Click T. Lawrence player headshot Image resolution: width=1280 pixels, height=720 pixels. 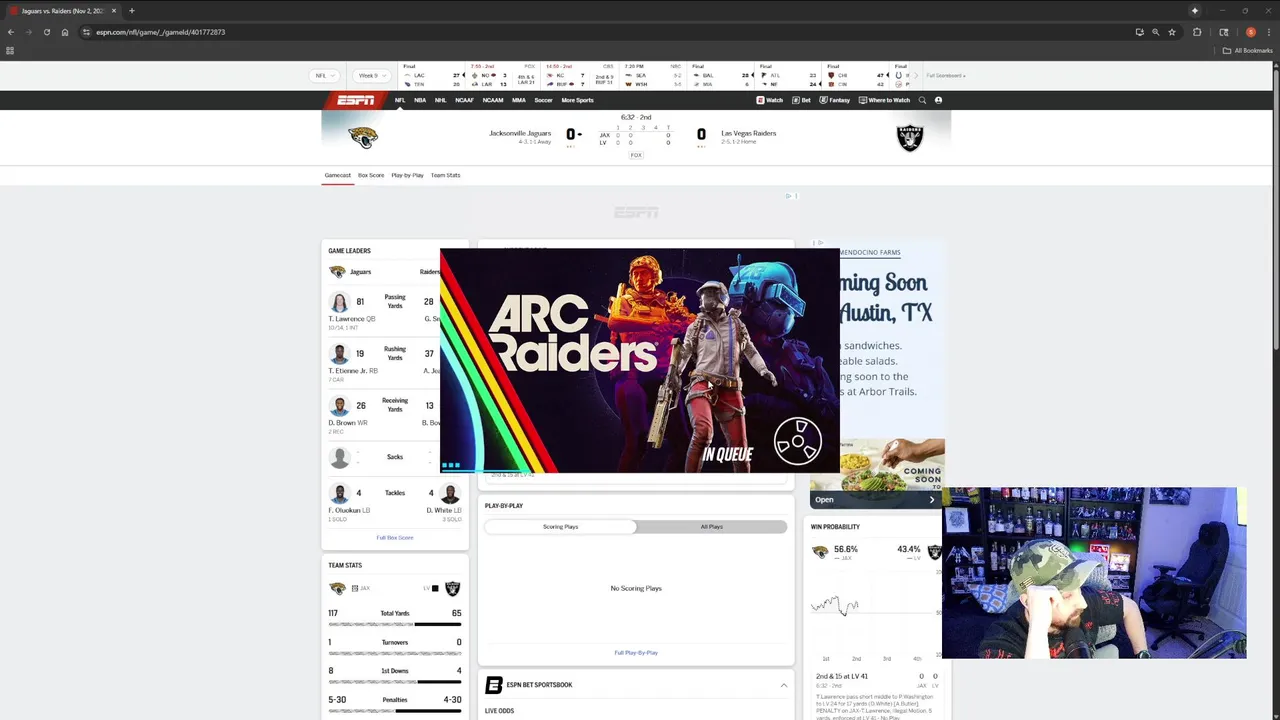[340, 302]
